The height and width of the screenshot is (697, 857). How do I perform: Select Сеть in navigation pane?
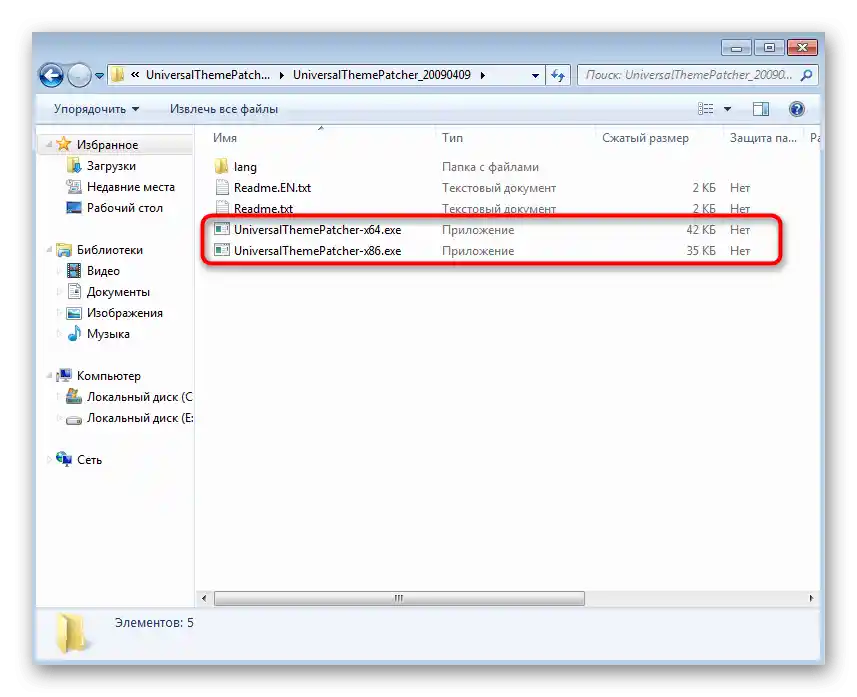[x=89, y=460]
